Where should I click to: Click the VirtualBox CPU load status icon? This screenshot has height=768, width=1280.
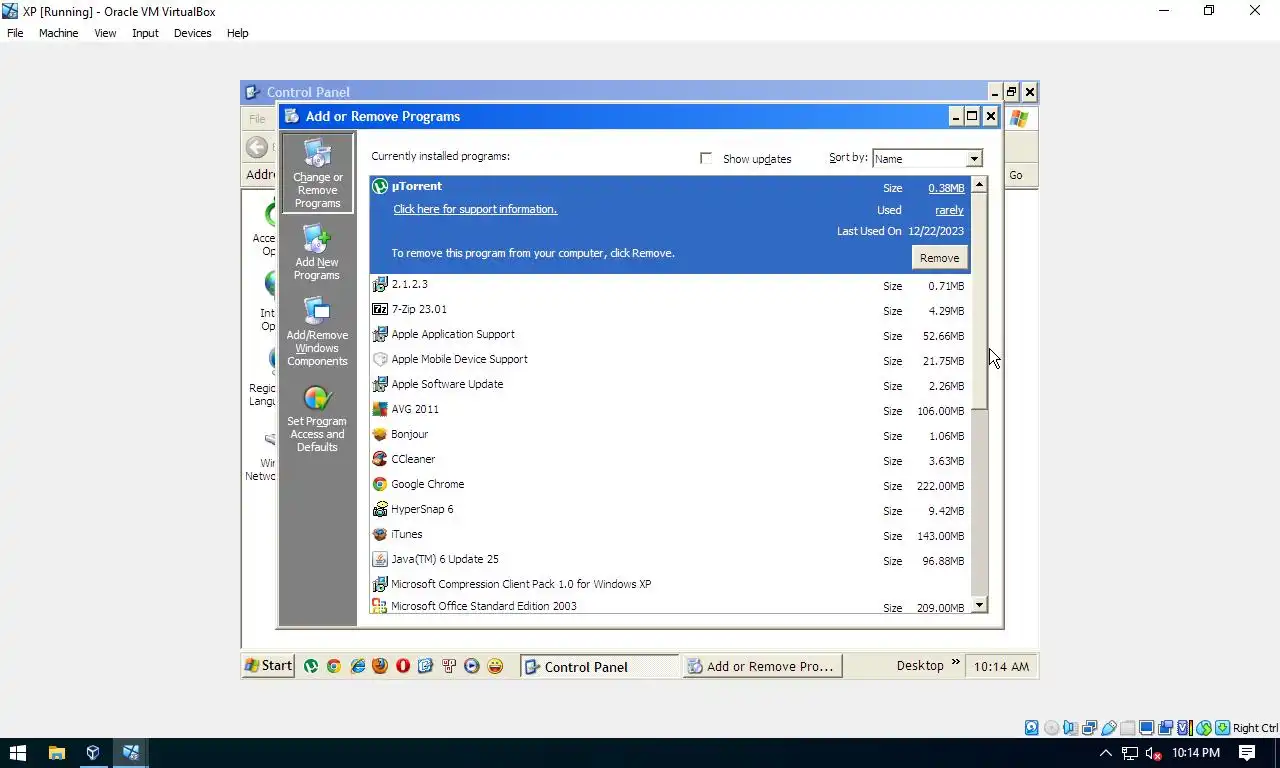1185,728
